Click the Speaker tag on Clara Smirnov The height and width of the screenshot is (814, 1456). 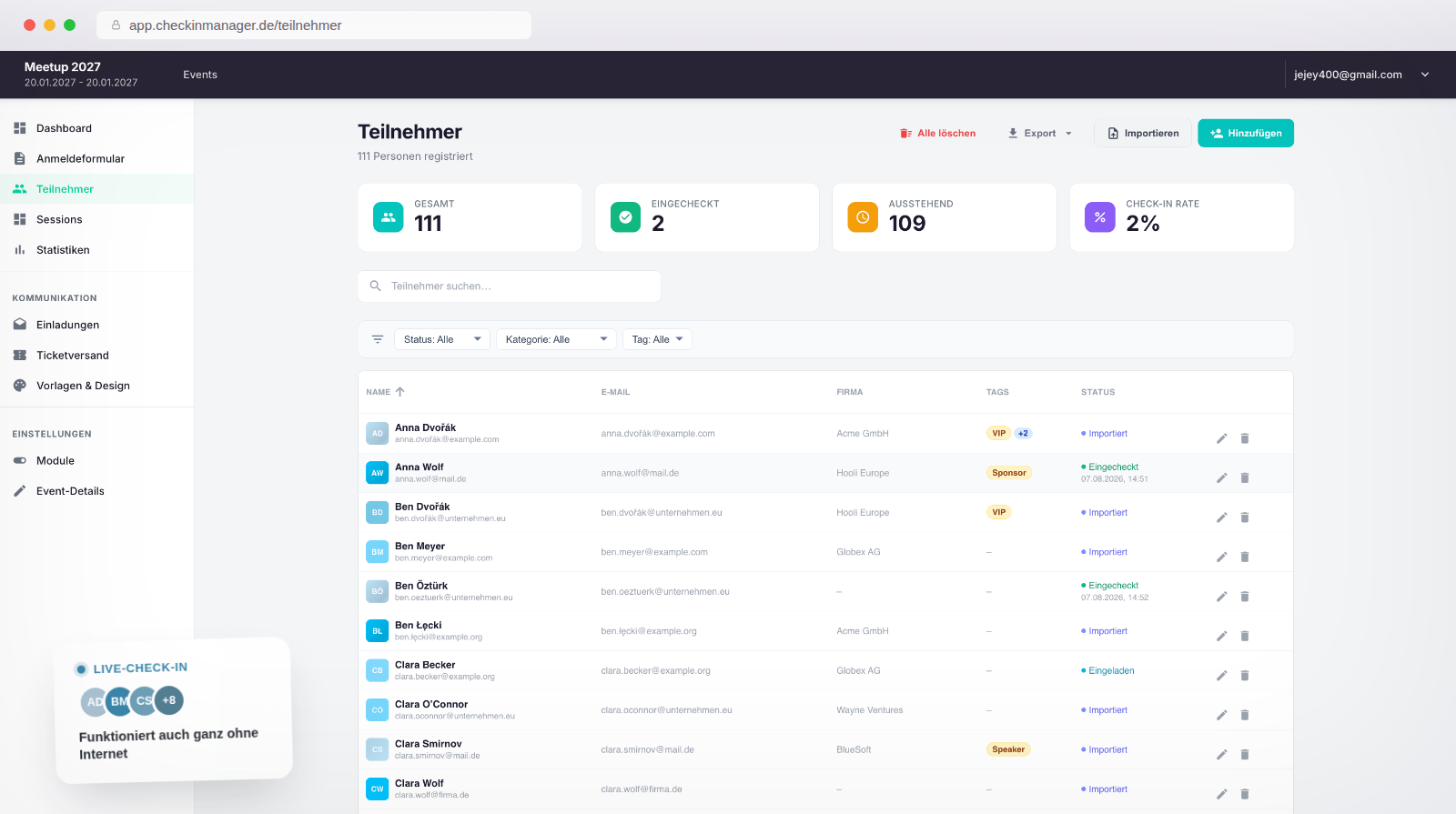[x=1008, y=749]
